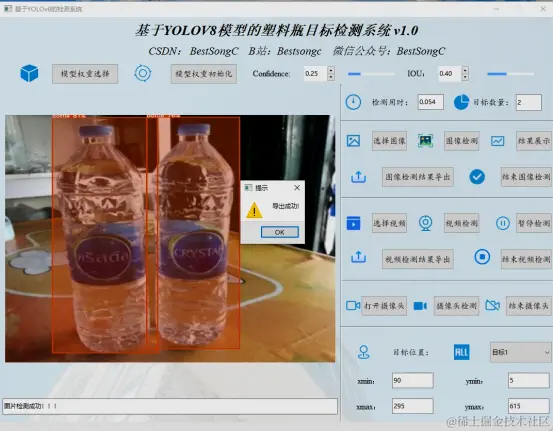Adjust the IOU slider

[510, 74]
